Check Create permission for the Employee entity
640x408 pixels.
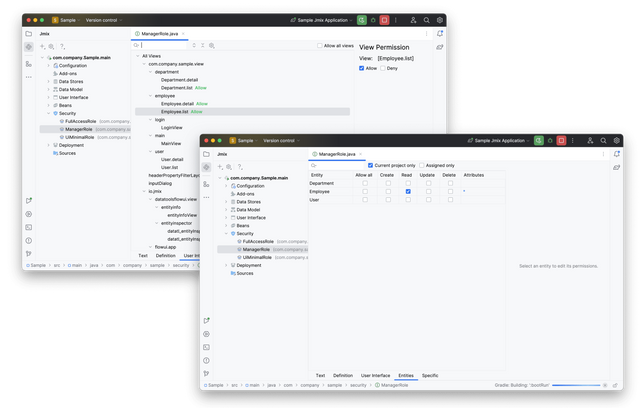pos(388,191)
